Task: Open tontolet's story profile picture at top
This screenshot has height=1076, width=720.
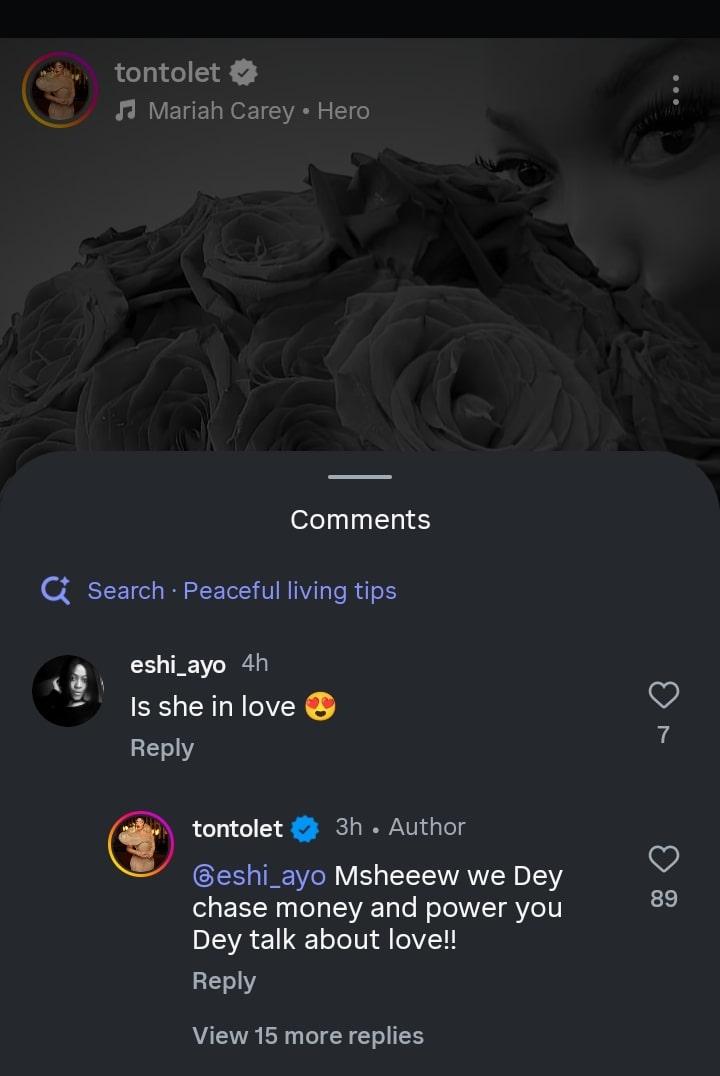Action: [60, 90]
